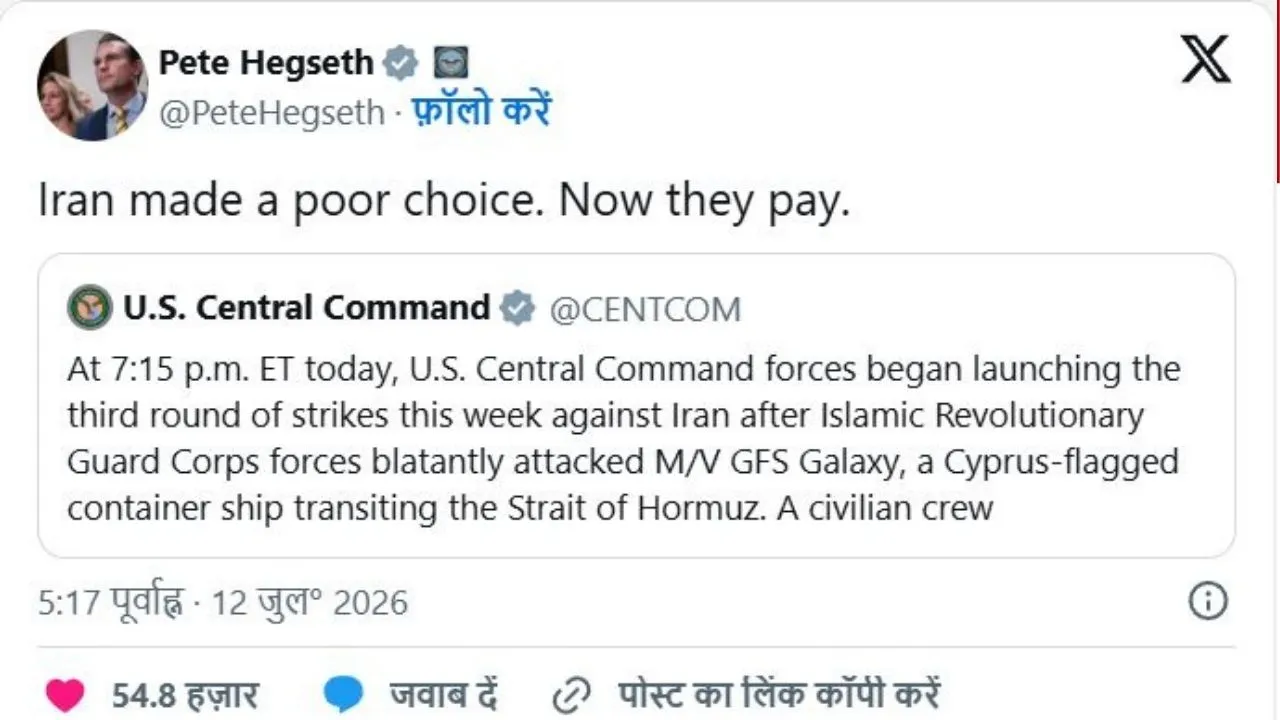This screenshot has width=1280, height=720.
Task: Click the 54.8 हज़ार likes count
Action: click(x=185, y=694)
